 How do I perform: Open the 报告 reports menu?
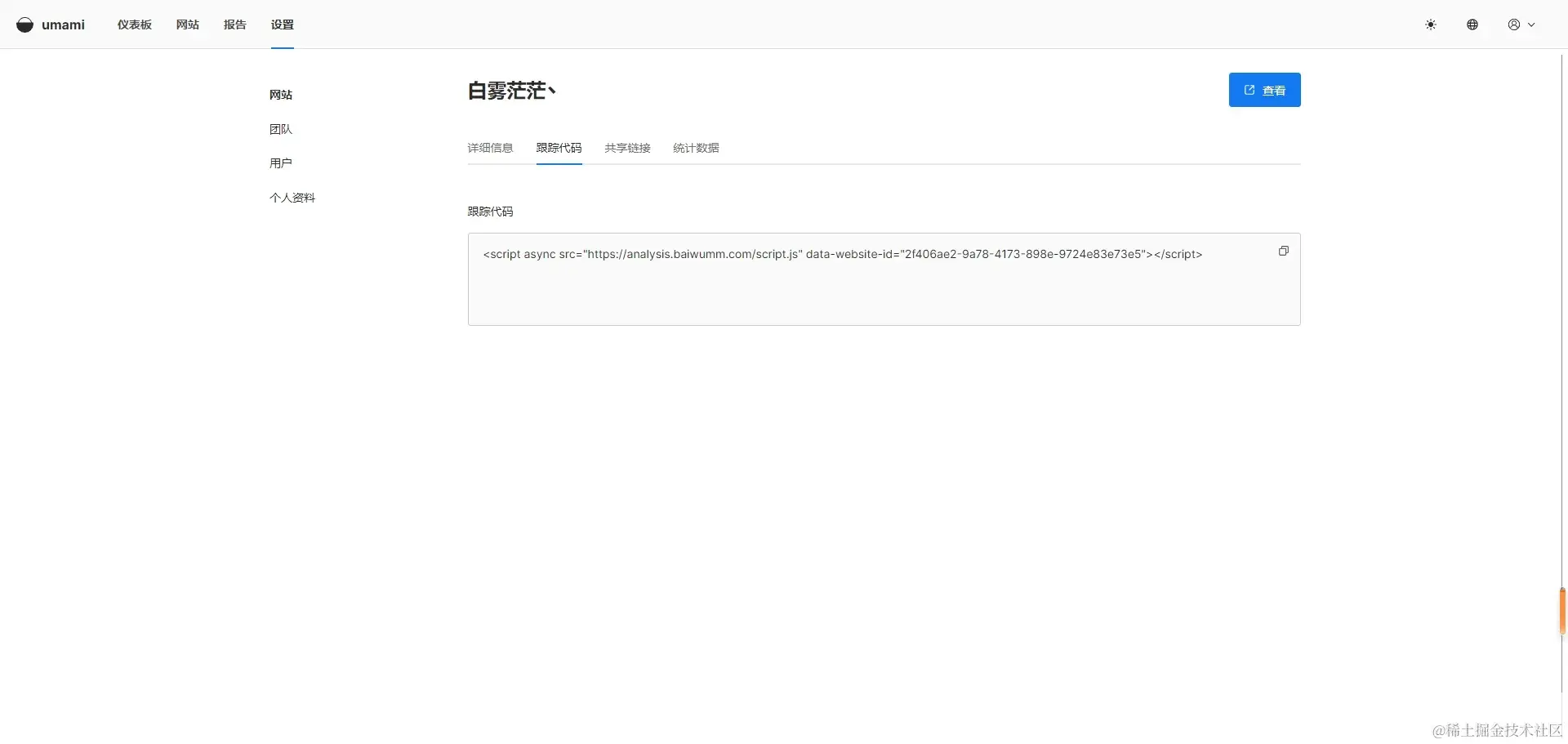pos(235,25)
